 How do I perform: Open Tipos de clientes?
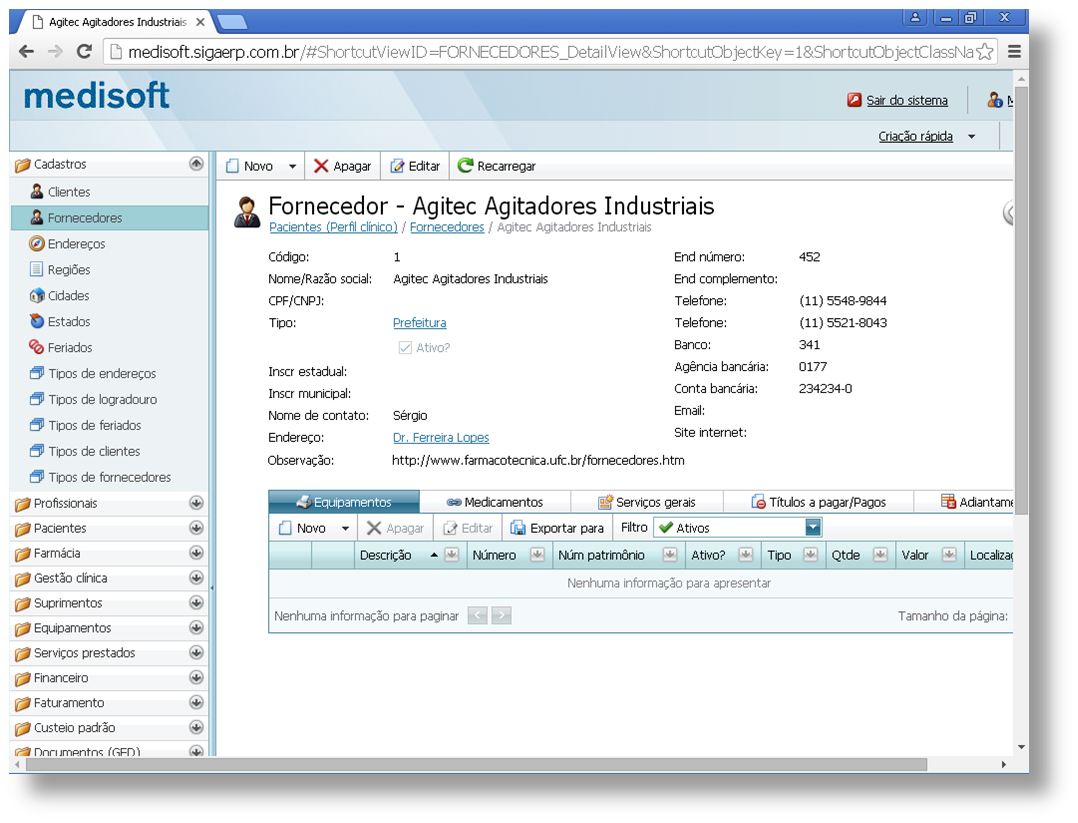pyautogui.click(x=85, y=451)
